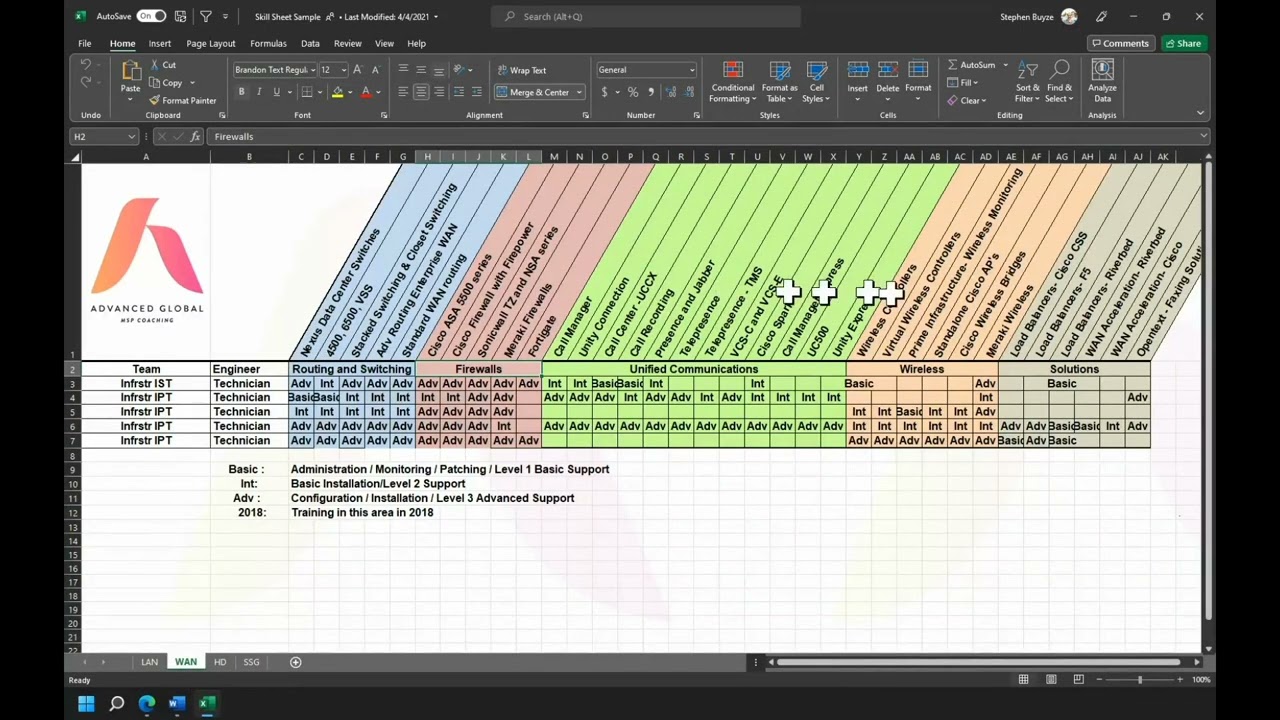The width and height of the screenshot is (1280, 720).
Task: Toggle Underline formatting
Action: point(277,92)
